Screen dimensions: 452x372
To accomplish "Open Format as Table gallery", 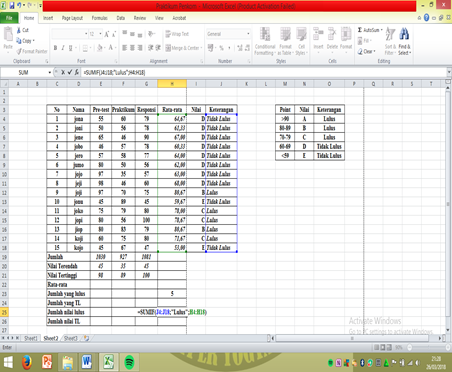I will [285, 41].
